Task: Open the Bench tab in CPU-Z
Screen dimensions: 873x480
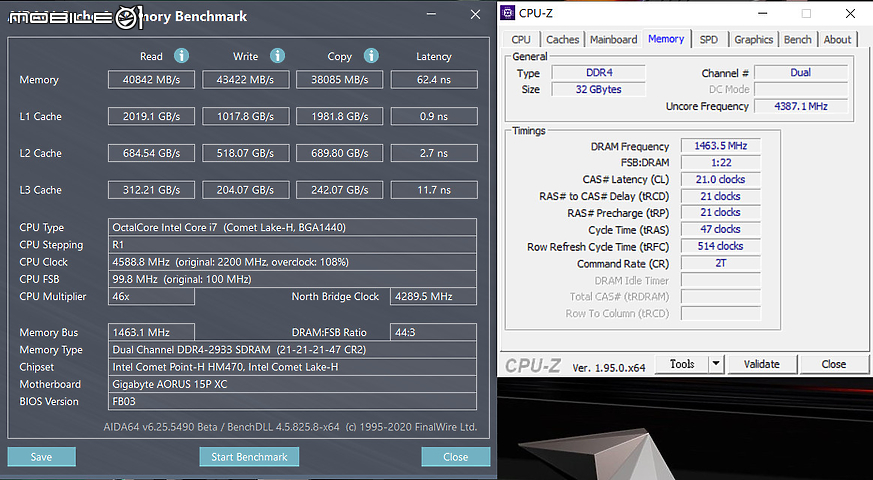Action: (797, 40)
